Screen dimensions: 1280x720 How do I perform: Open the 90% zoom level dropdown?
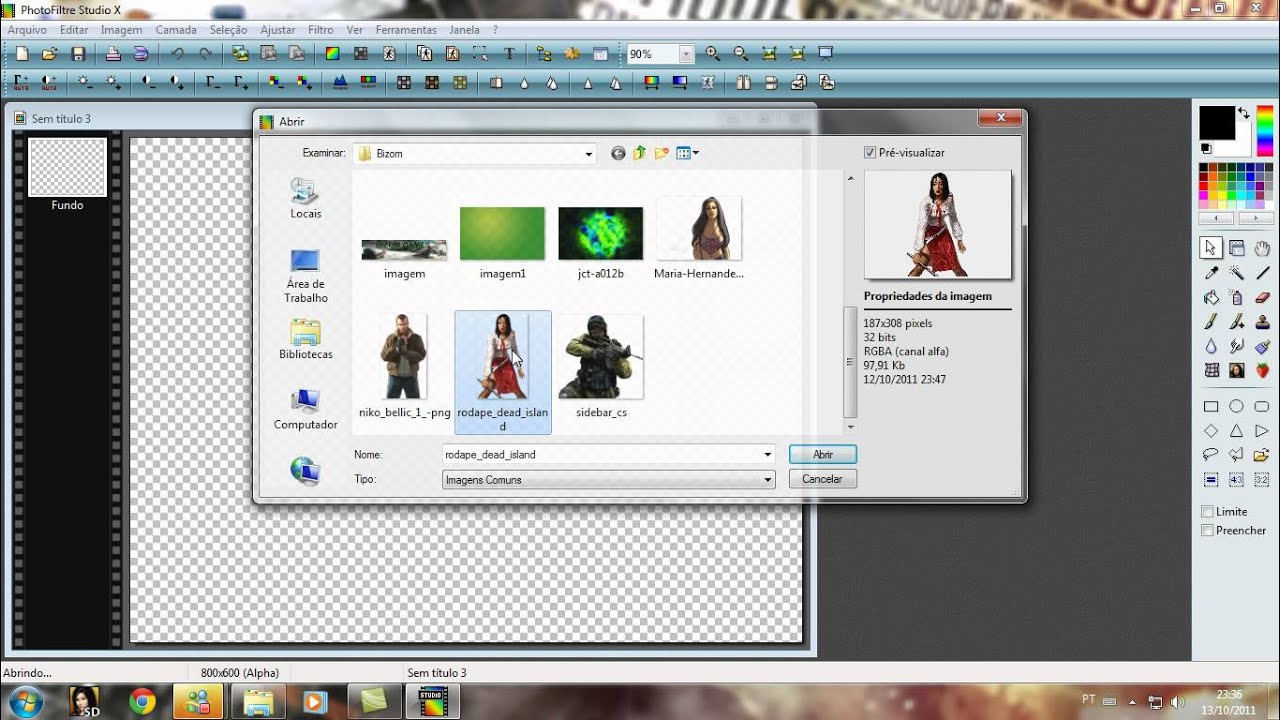(686, 54)
